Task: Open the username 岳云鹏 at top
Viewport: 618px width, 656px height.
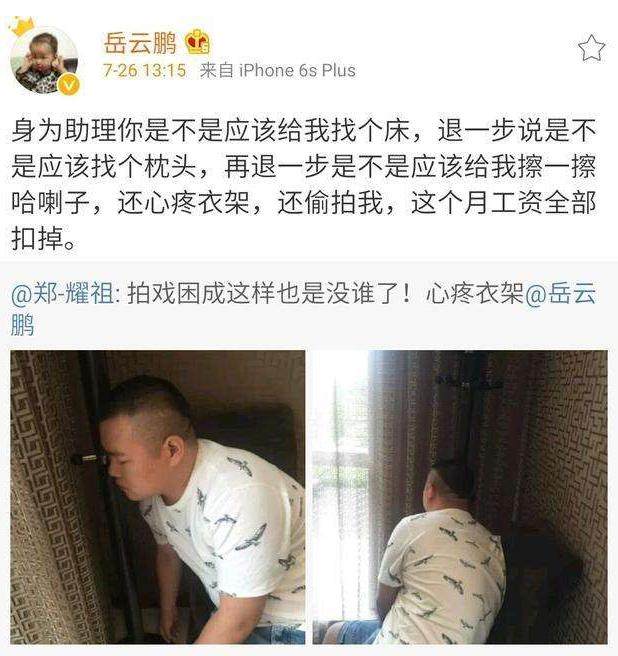Action: 140,43
